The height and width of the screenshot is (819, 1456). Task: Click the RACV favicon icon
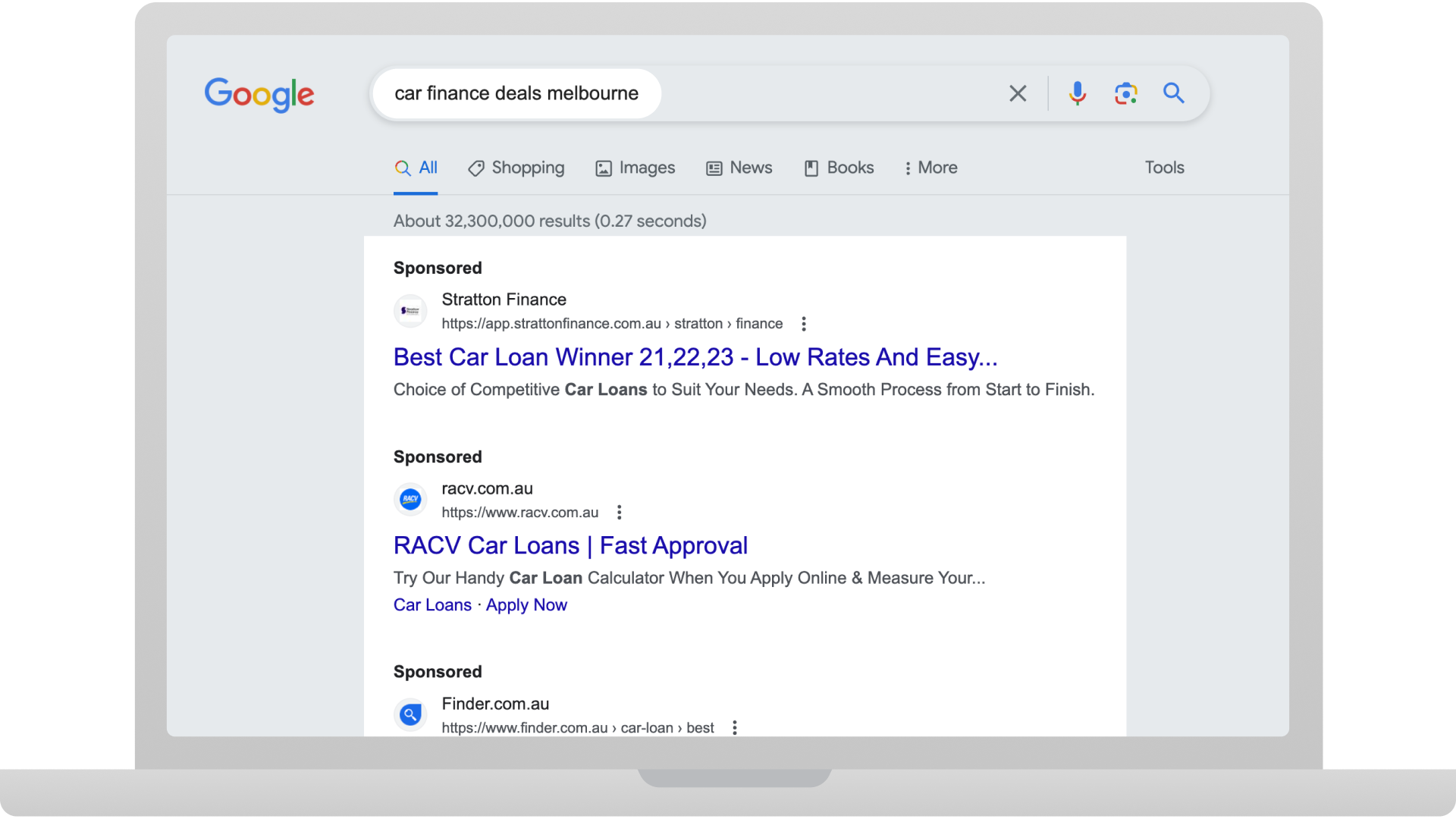tap(410, 499)
